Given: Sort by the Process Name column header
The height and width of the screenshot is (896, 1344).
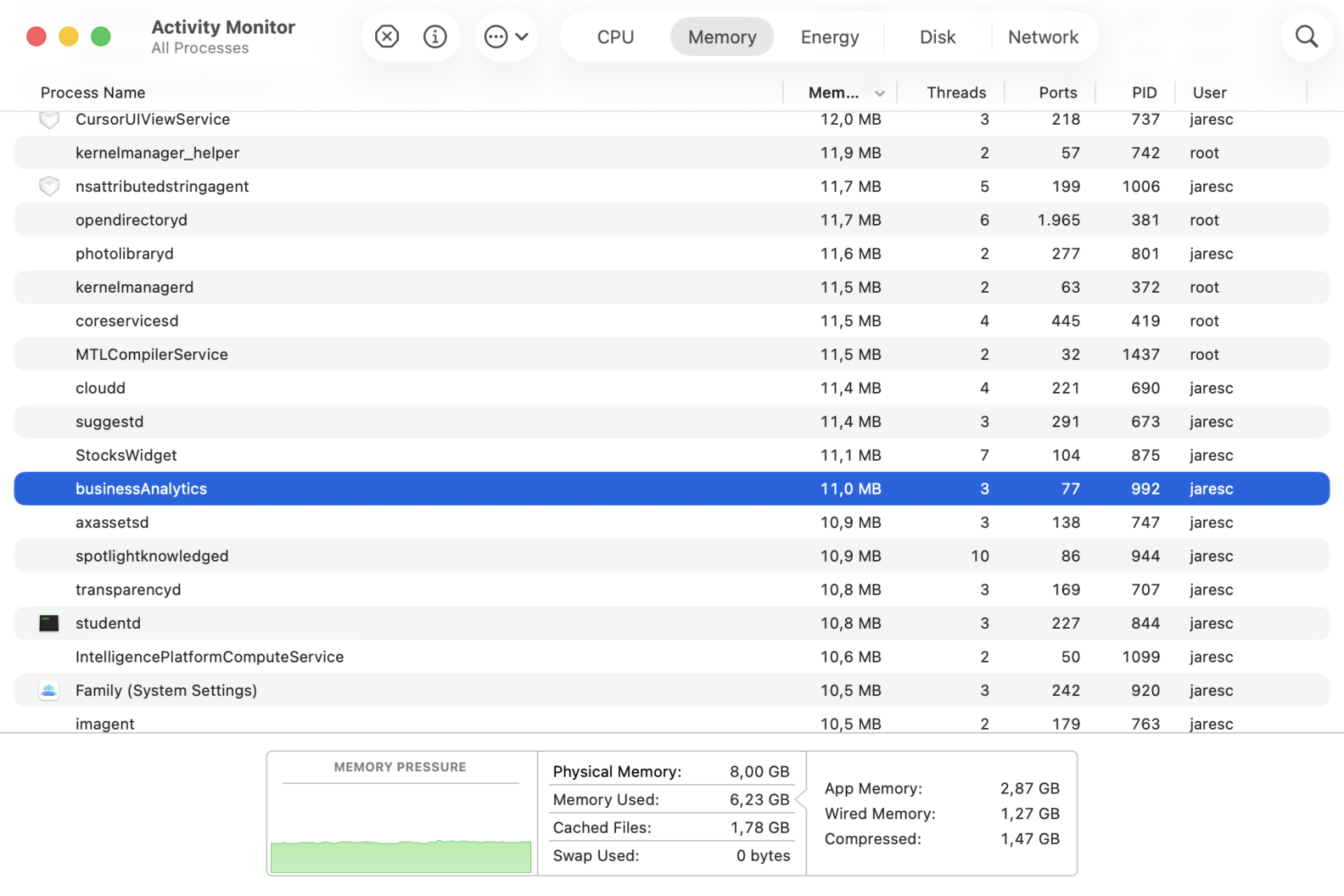Looking at the screenshot, I should [93, 93].
